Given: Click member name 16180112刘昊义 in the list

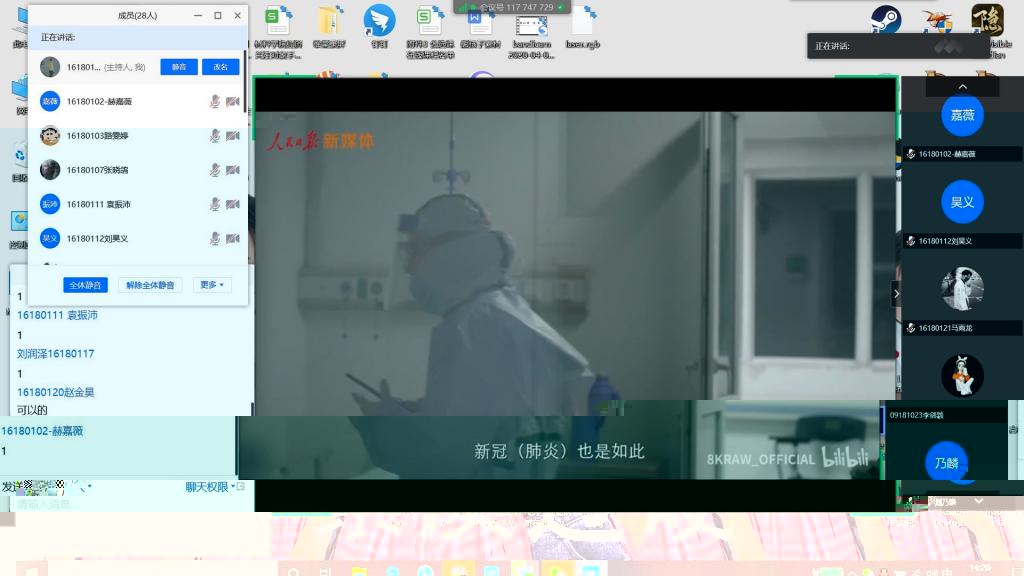Looking at the screenshot, I should (97, 238).
